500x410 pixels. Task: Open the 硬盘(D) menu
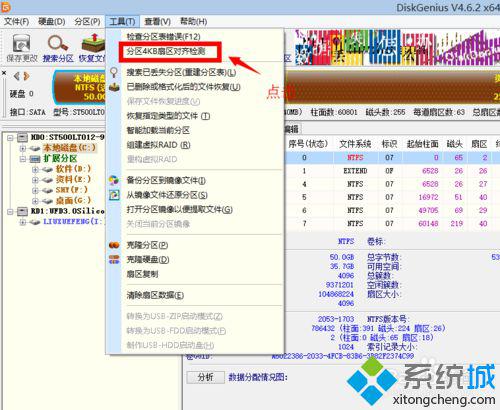[52, 22]
